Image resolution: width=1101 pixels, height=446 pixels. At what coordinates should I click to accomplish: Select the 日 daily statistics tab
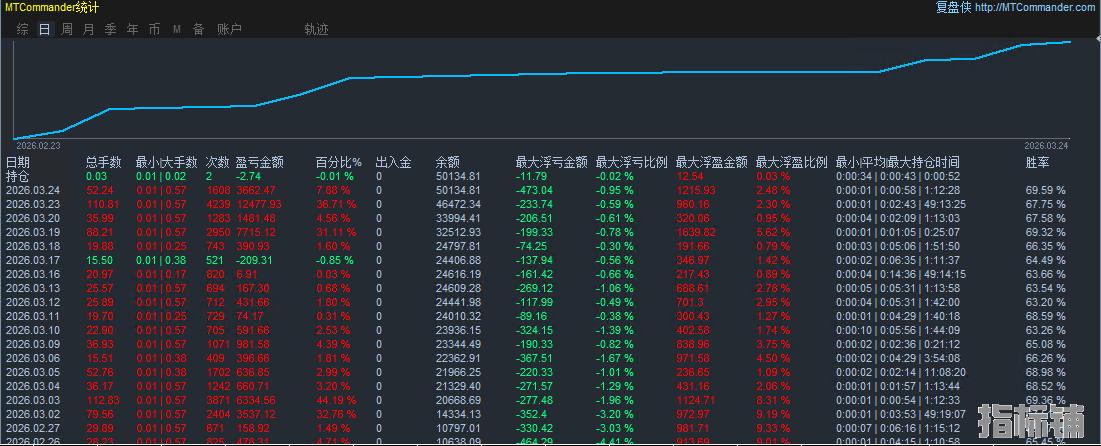[44, 29]
